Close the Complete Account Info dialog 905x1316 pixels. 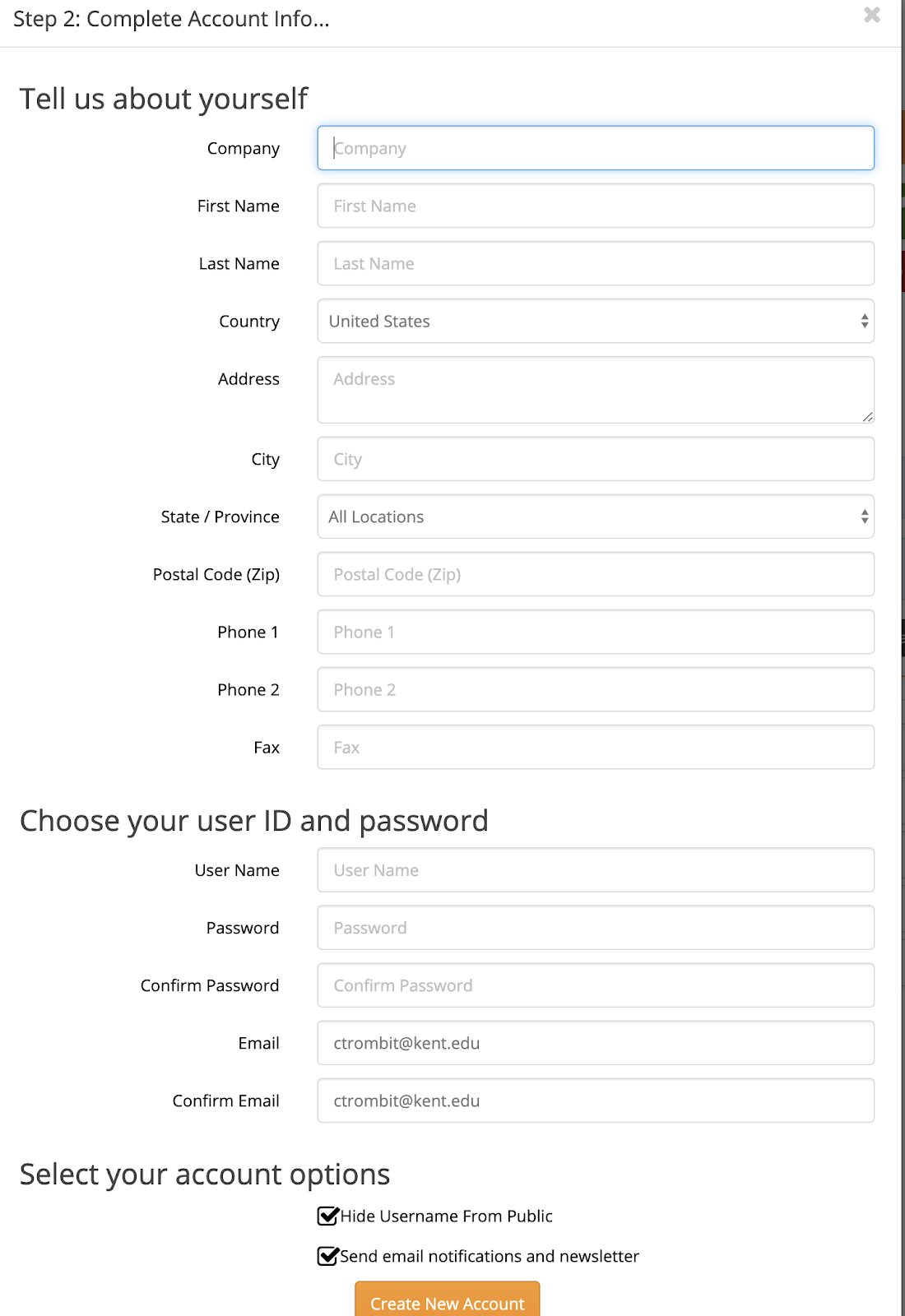pos(872,15)
